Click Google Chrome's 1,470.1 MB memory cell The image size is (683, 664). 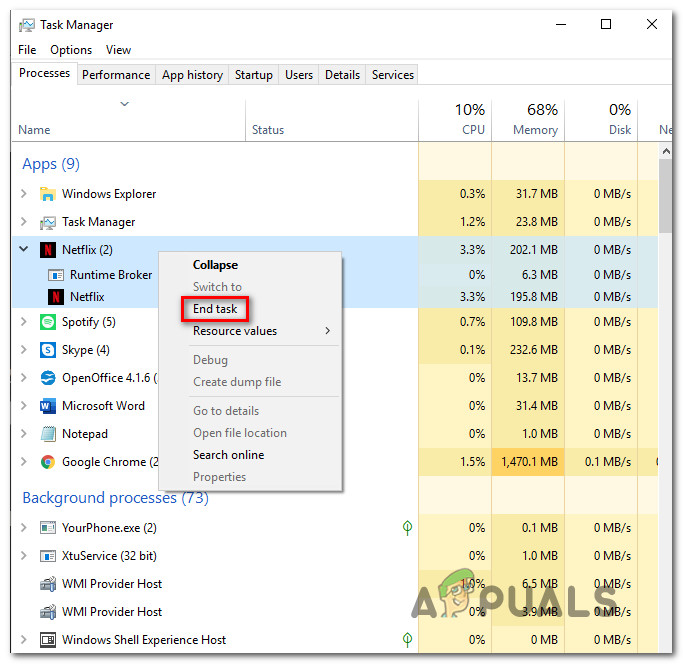click(528, 462)
